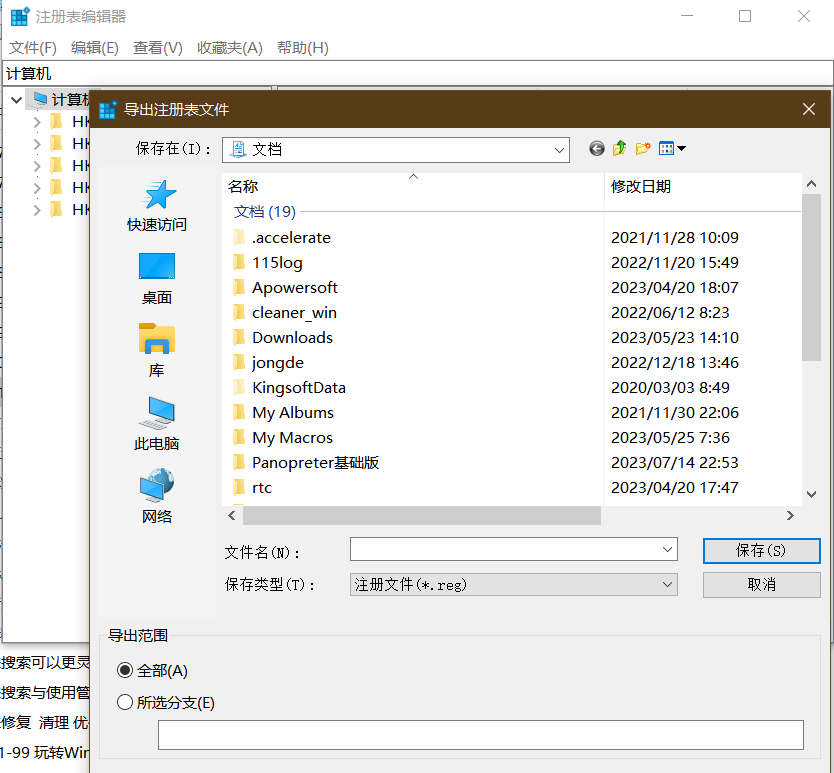Create a new folder icon
This screenshot has width=834, height=773.
(643, 149)
